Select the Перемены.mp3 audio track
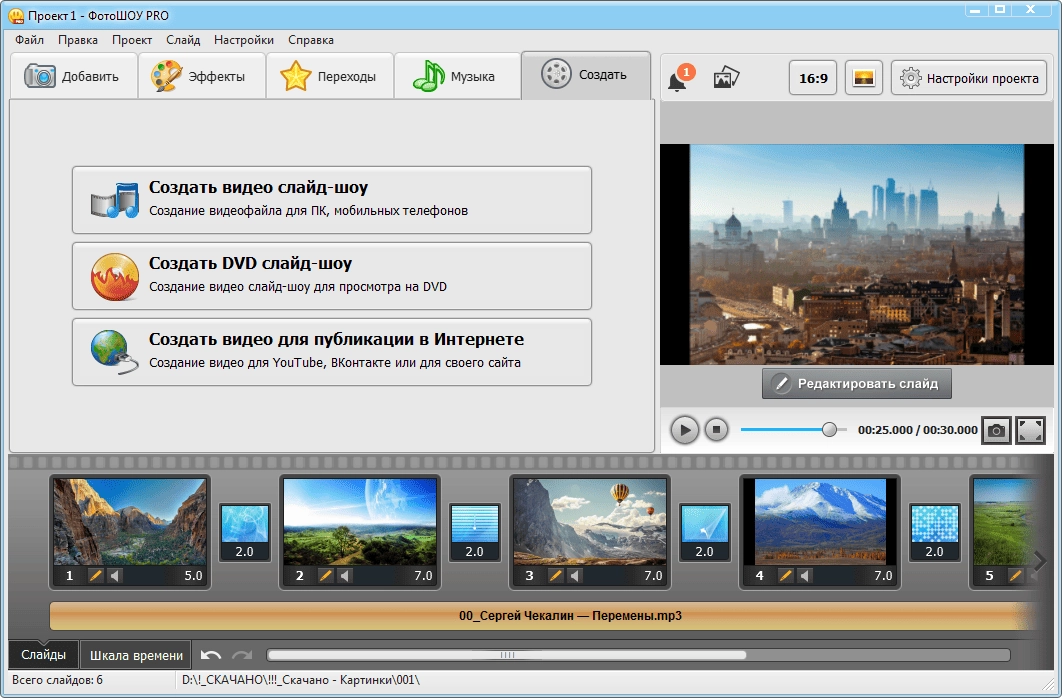This screenshot has width=1062, height=698. (x=544, y=615)
